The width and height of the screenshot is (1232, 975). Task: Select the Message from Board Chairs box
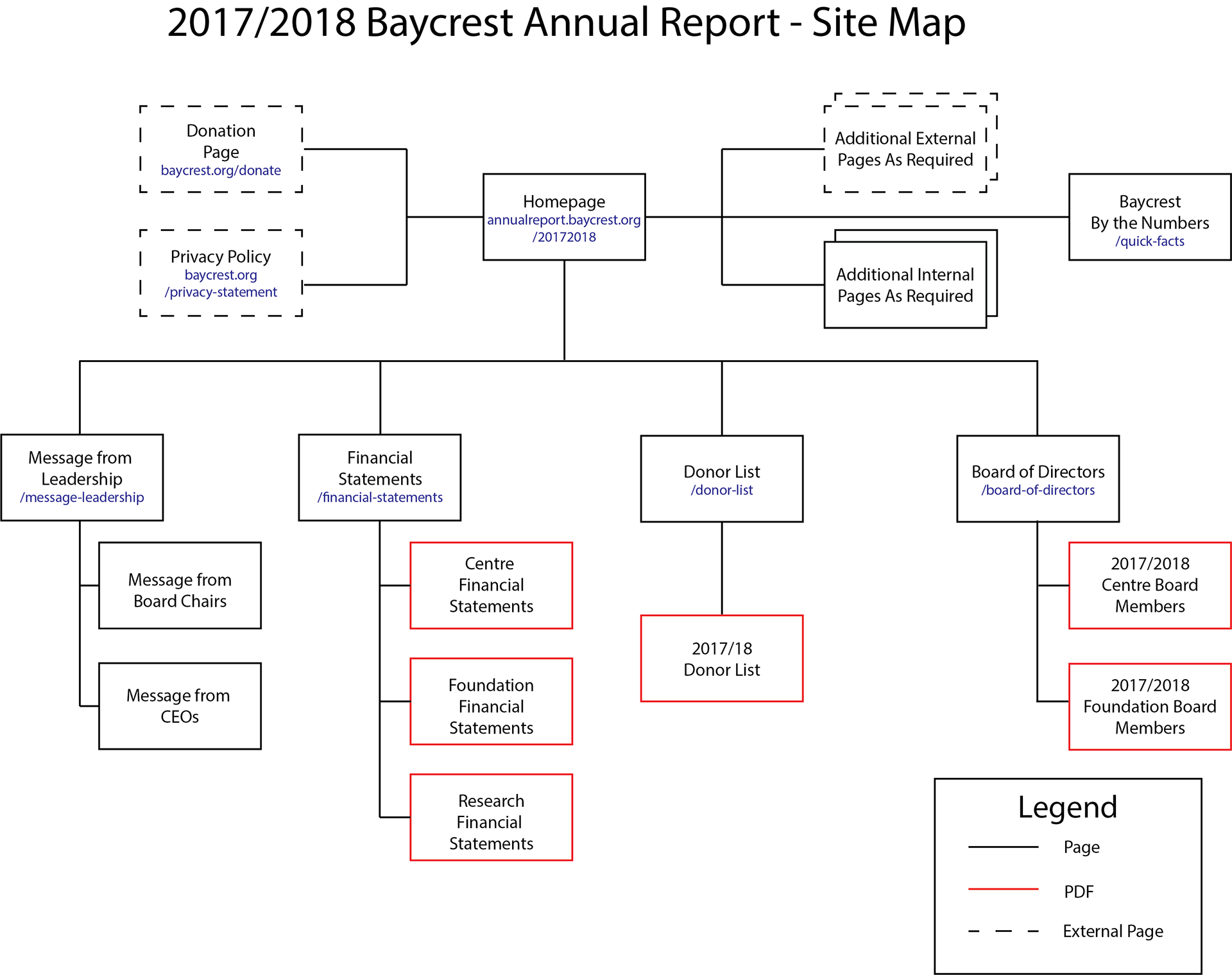[180, 585]
